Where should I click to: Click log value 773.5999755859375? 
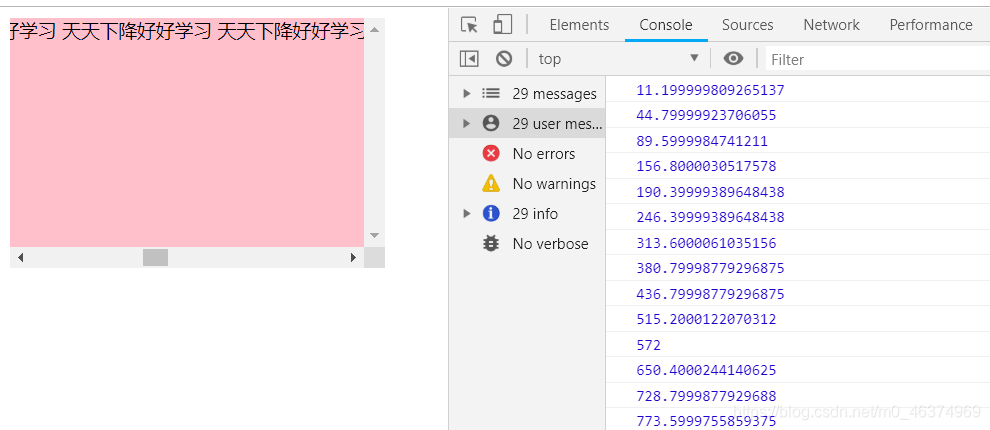[706, 421]
